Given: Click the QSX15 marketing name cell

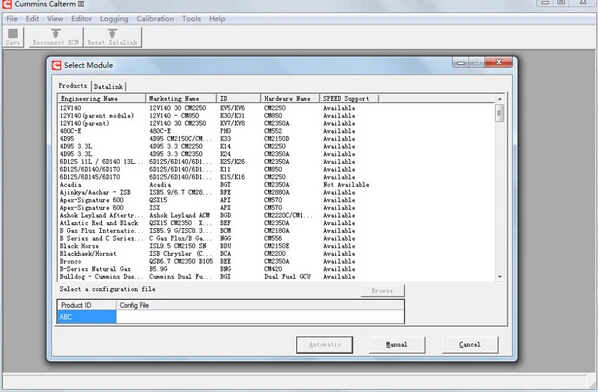Looking at the screenshot, I should tap(158, 200).
